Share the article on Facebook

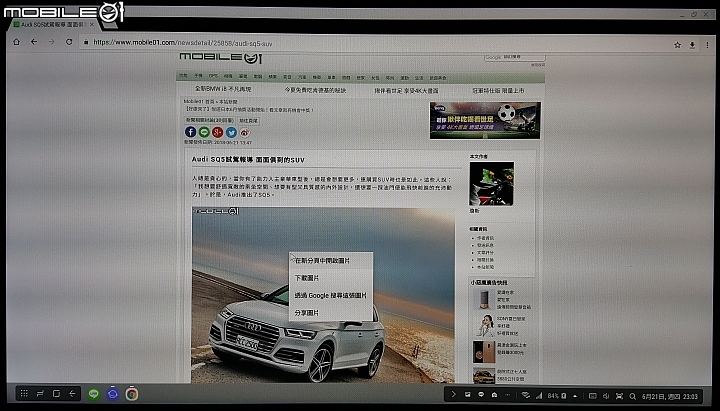191,132
